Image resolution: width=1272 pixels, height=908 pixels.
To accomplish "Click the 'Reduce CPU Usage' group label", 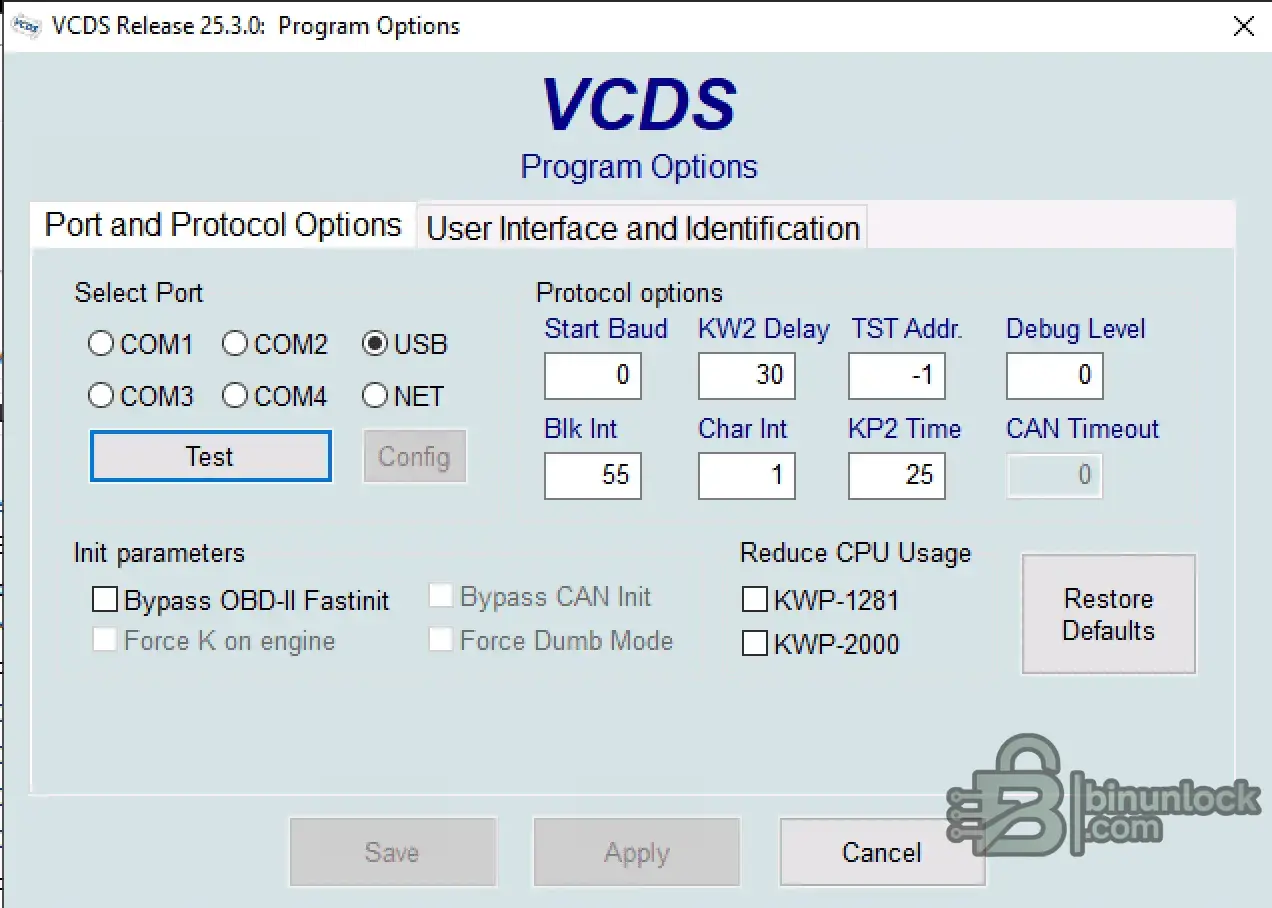I will 856,553.
